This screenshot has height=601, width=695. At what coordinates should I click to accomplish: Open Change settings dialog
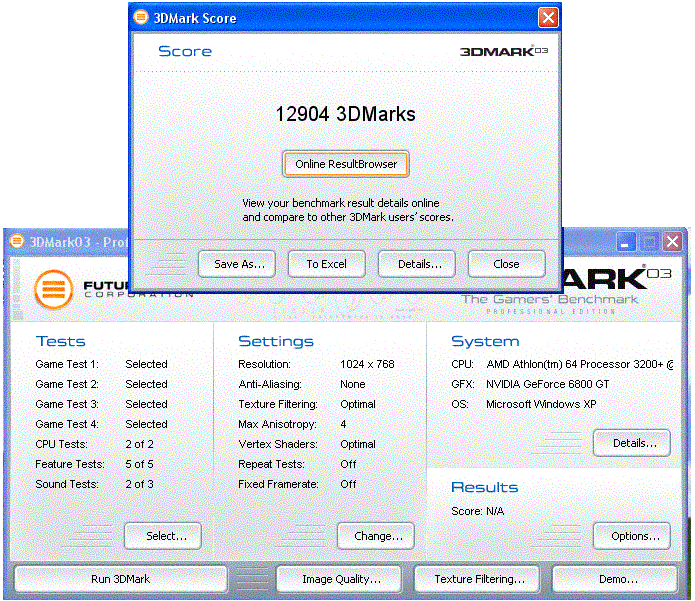point(376,536)
